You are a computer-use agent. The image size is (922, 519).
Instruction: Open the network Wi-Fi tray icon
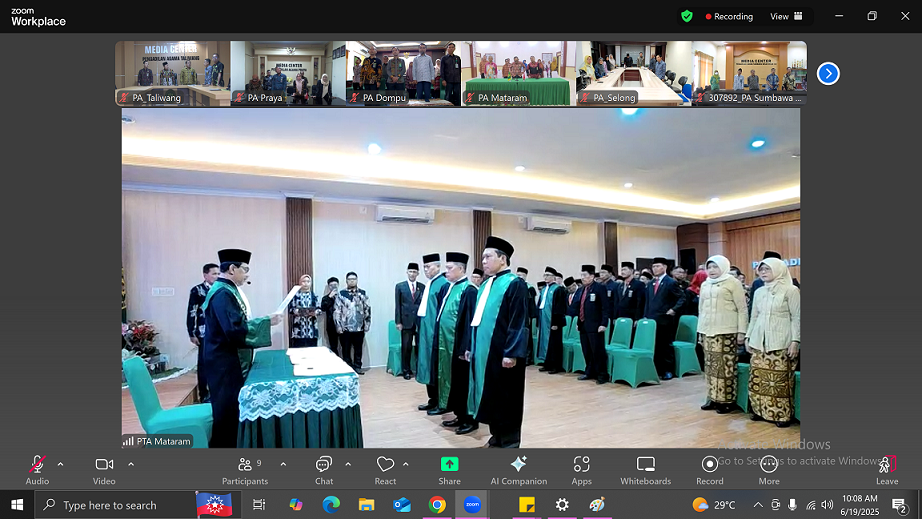(x=810, y=505)
